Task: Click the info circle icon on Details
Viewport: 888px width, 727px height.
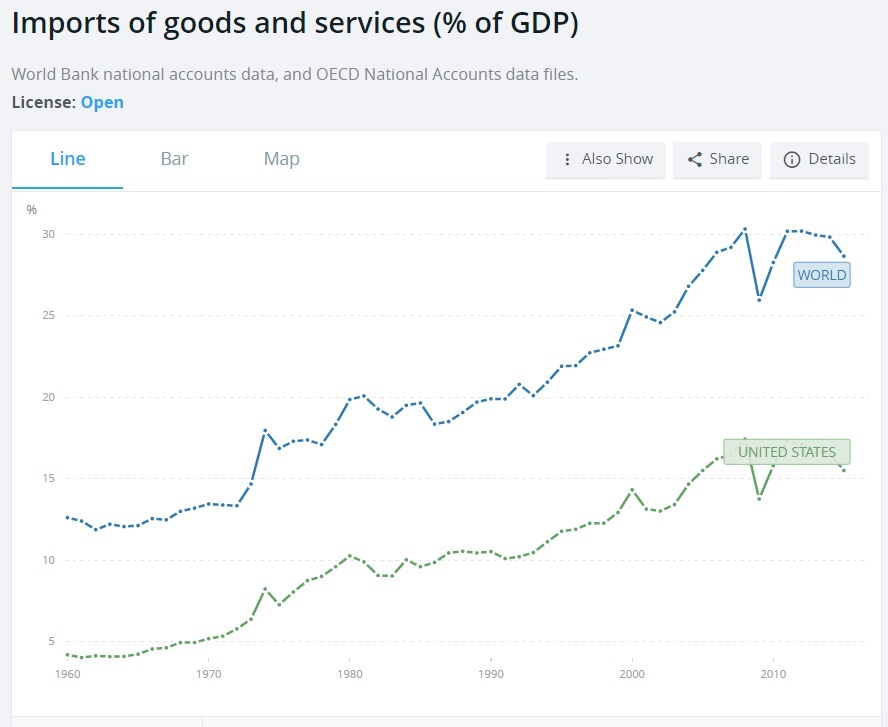Action: click(x=793, y=159)
